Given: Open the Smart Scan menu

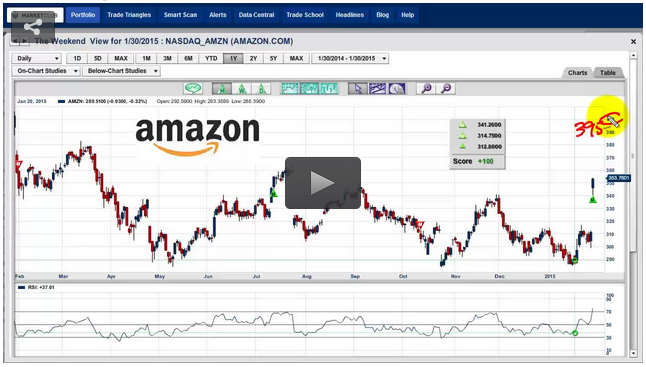Looking at the screenshot, I should [x=180, y=15].
